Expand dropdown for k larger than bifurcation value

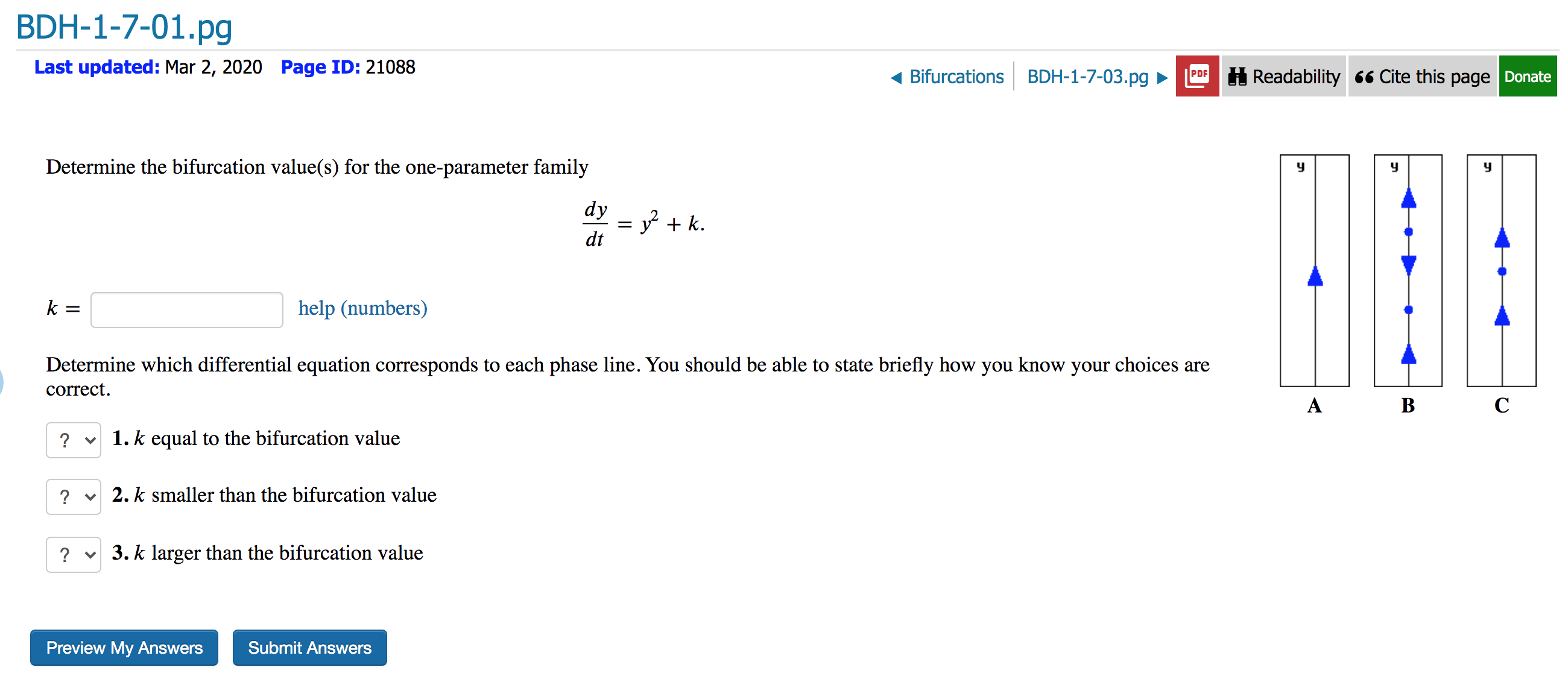(x=73, y=554)
